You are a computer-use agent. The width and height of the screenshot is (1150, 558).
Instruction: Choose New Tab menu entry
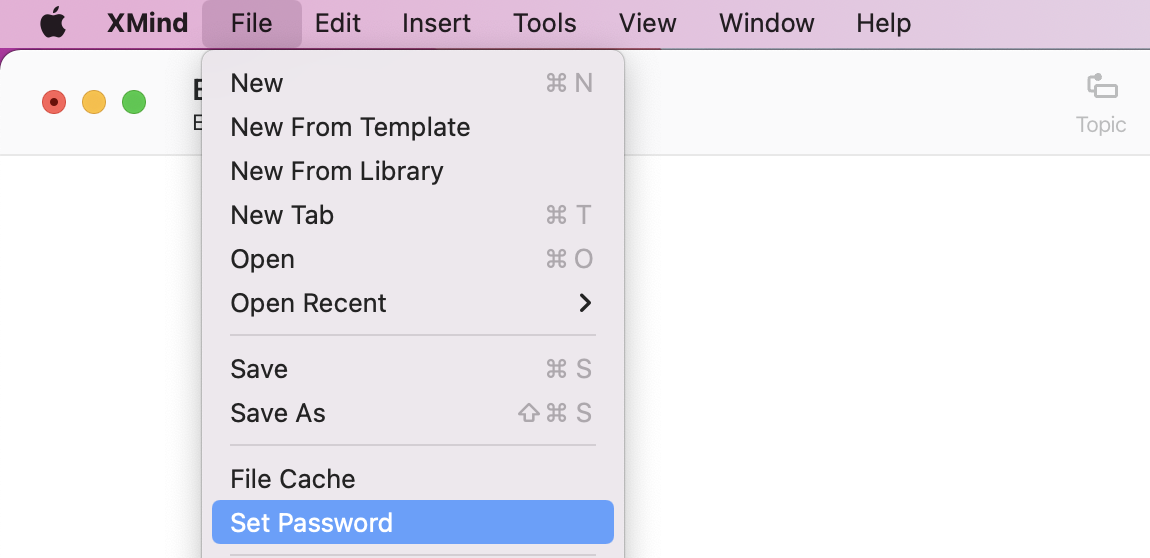tap(413, 215)
